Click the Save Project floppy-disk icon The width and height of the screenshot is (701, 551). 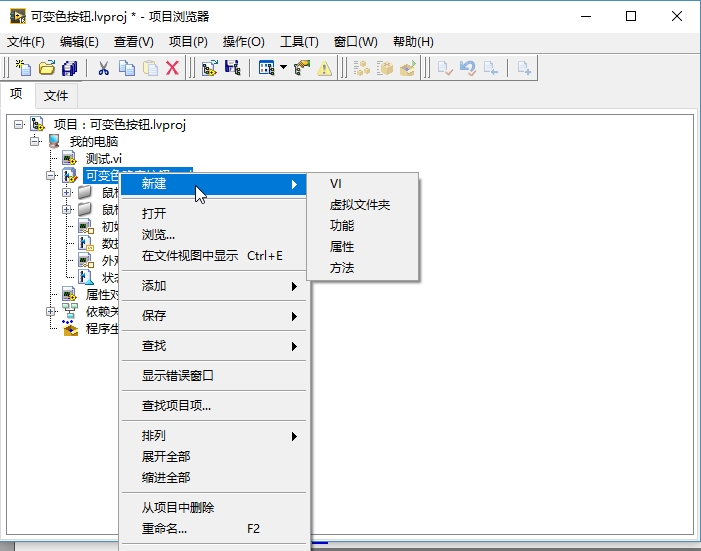[232, 68]
